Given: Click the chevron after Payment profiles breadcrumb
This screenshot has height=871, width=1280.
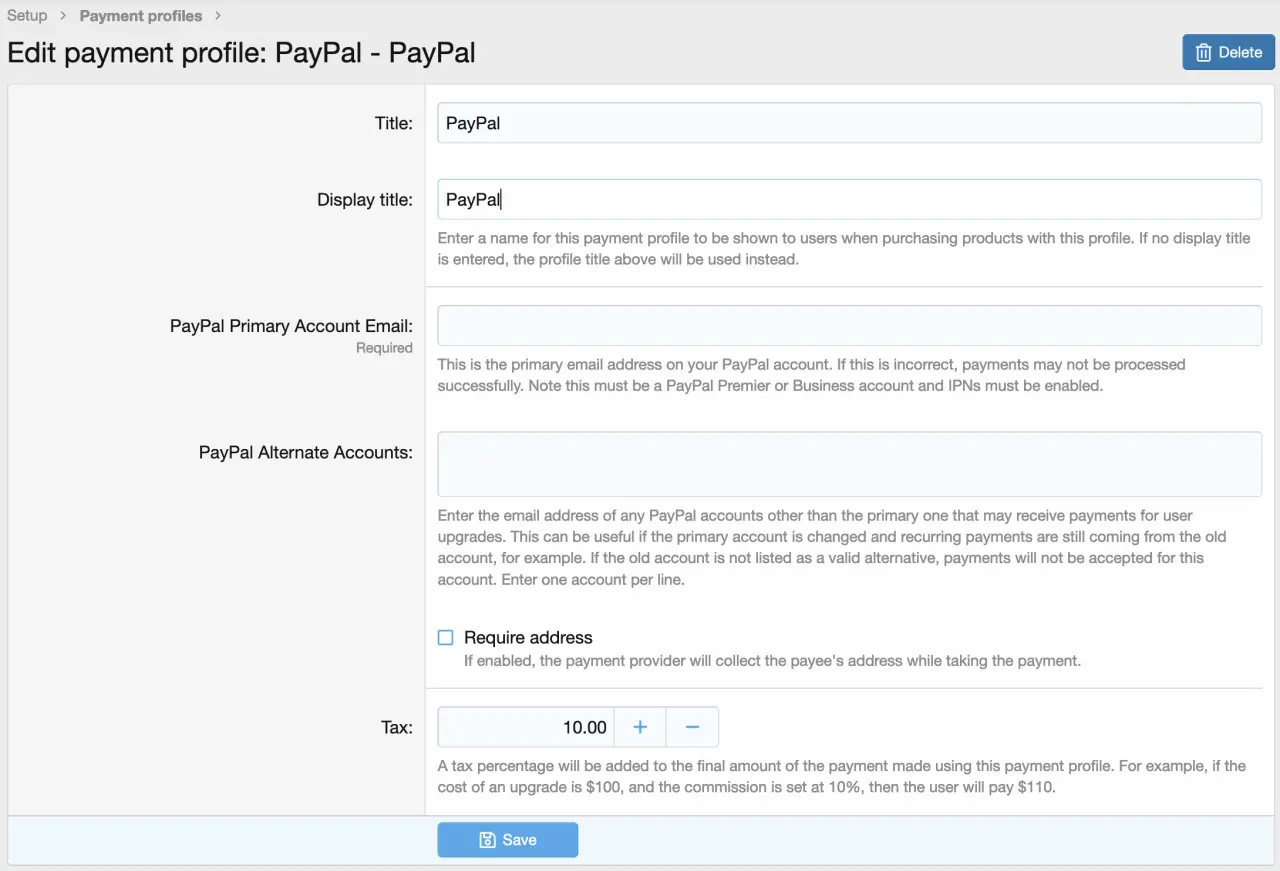Looking at the screenshot, I should coord(218,16).
